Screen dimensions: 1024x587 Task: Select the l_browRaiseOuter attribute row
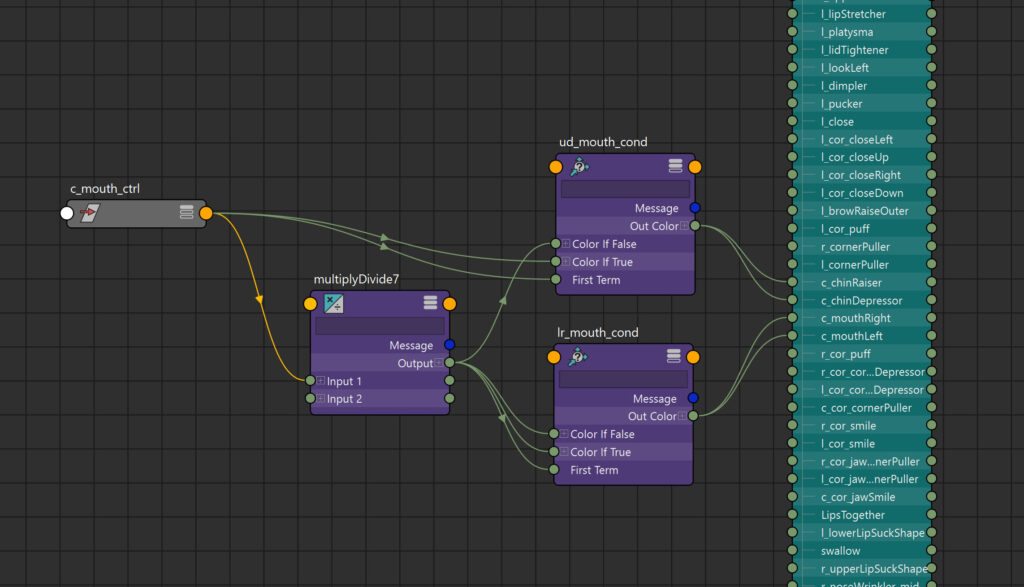click(x=862, y=211)
